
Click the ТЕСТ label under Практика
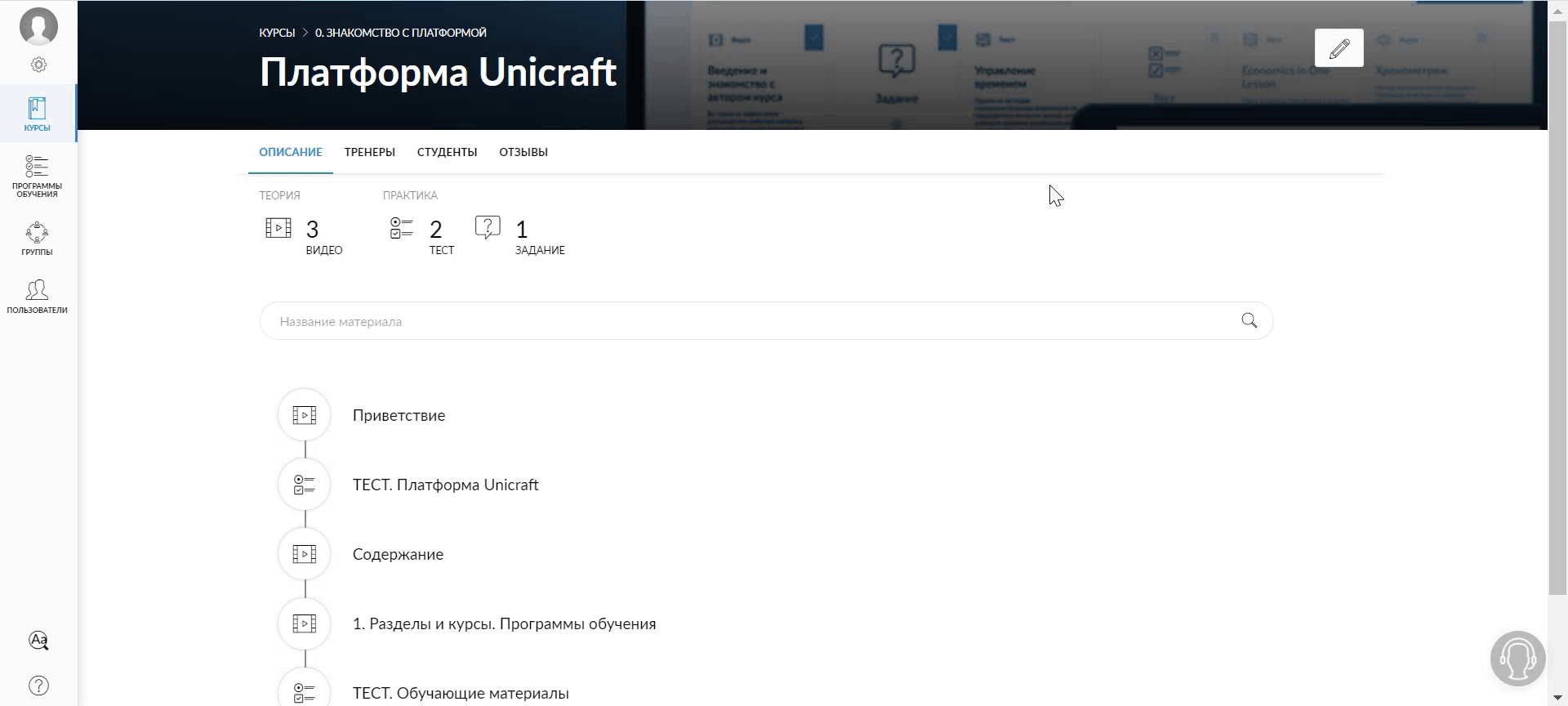[442, 250]
